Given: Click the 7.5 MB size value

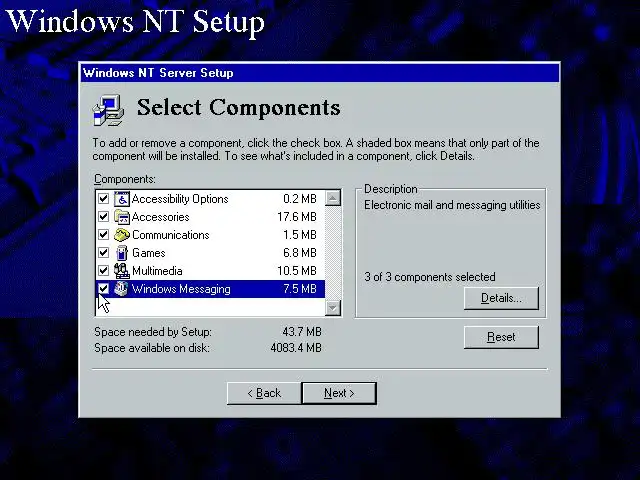Looking at the screenshot, I should [300, 289].
